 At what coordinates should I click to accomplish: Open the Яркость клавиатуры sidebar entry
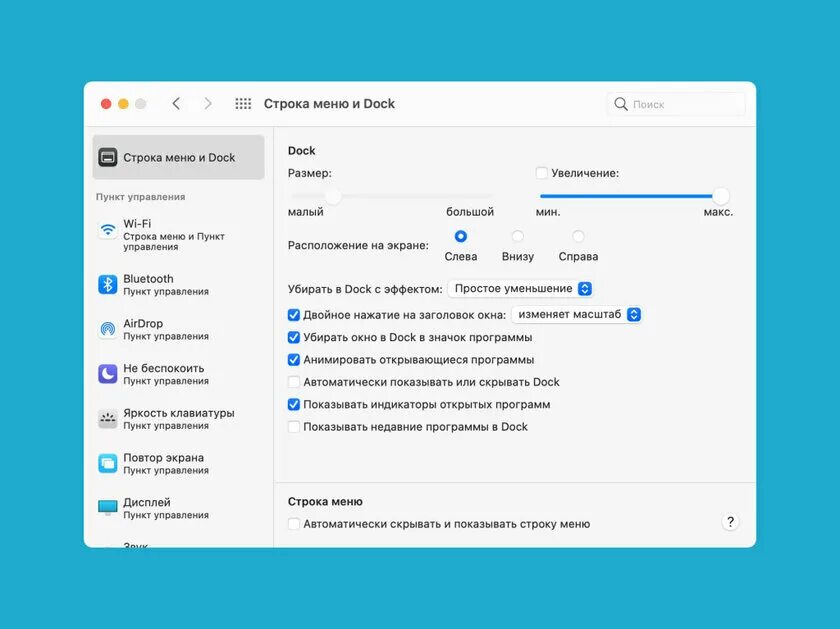pos(178,418)
